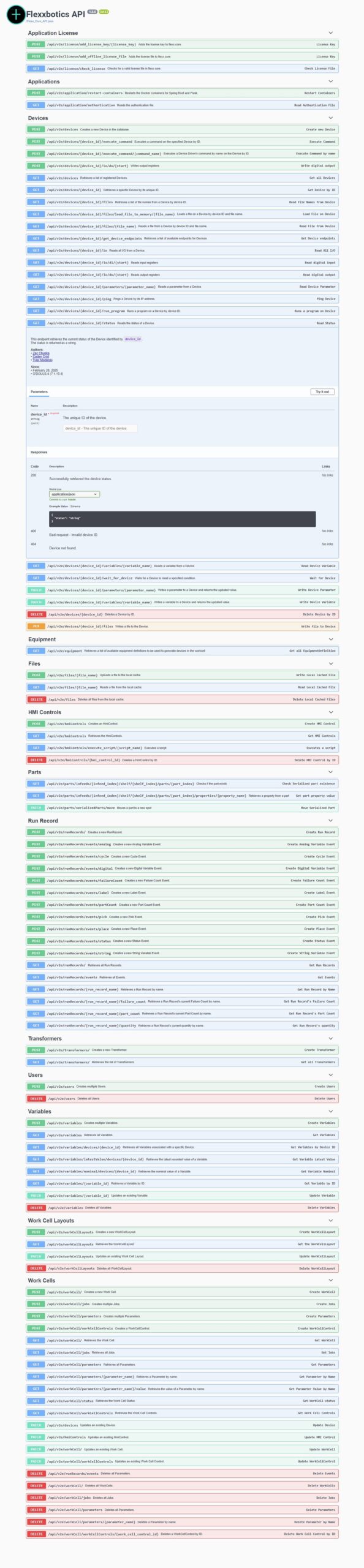364x1568 pixels.
Task: Expand the Read Authentication File operation
Action: (x=182, y=105)
